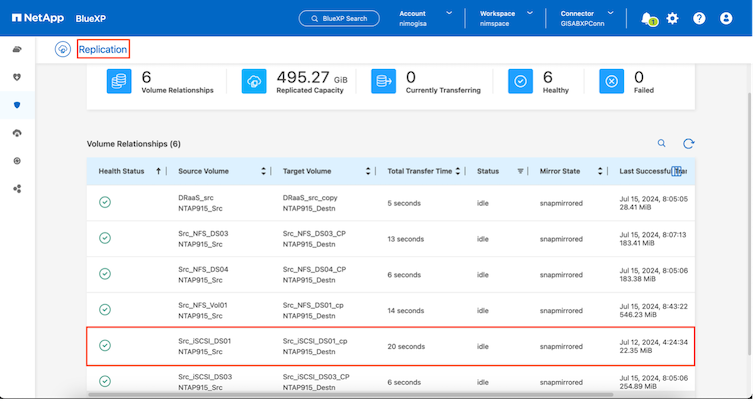
Task: Refresh the volume relationships list
Action: pos(688,144)
